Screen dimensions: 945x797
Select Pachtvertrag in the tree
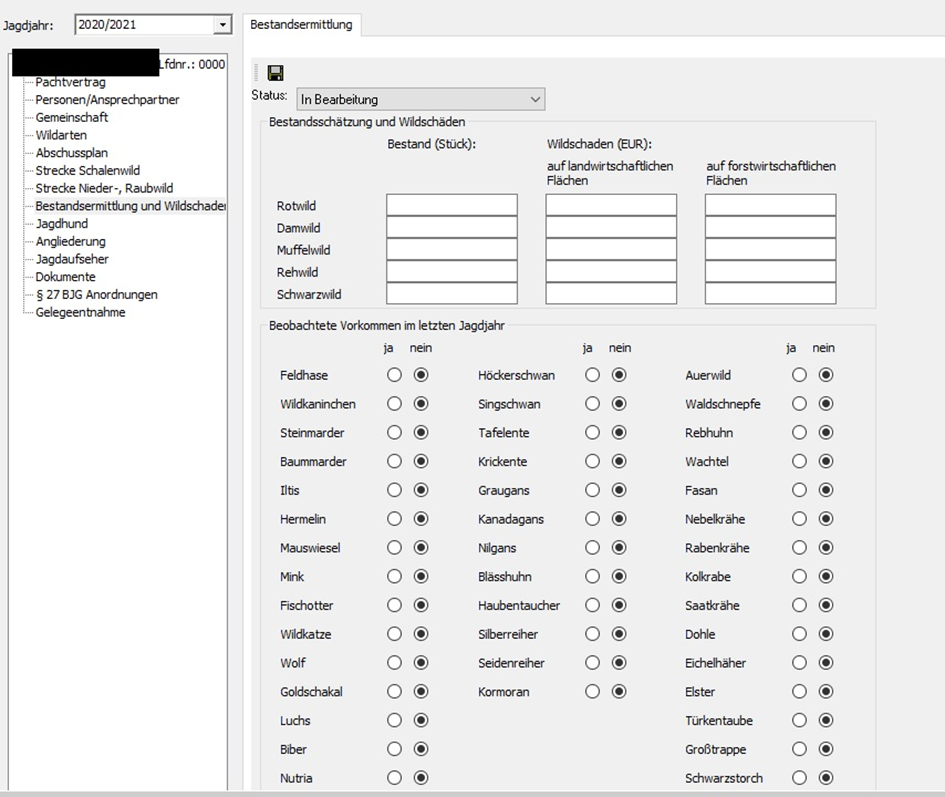pyautogui.click(x=70, y=82)
